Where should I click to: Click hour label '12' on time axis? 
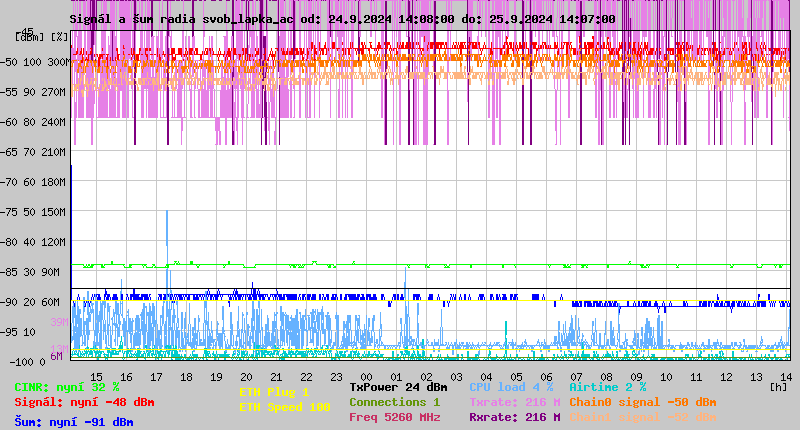click(x=727, y=377)
